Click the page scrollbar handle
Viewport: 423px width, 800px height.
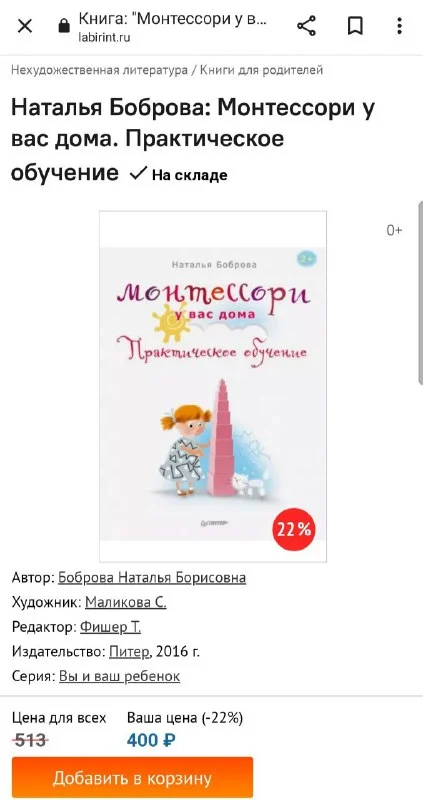click(x=420, y=292)
